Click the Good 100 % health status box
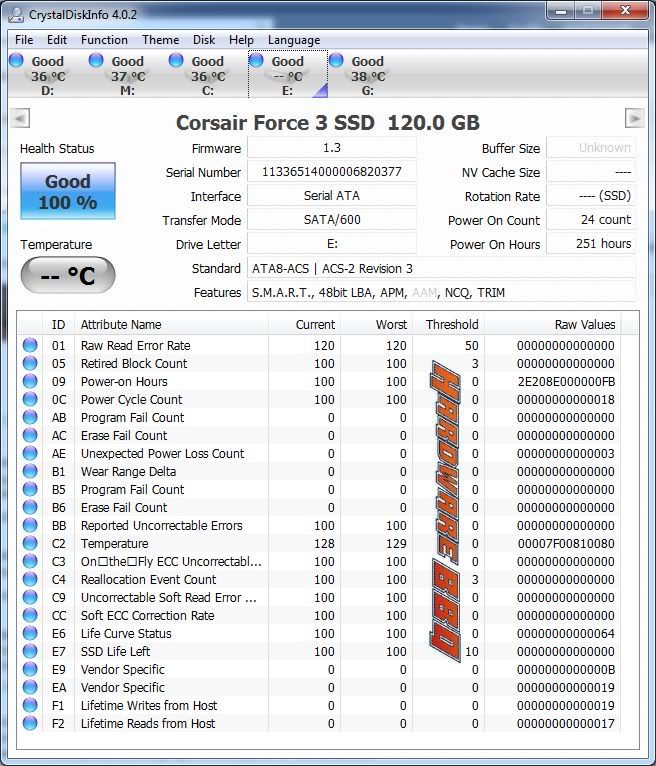 click(68, 191)
